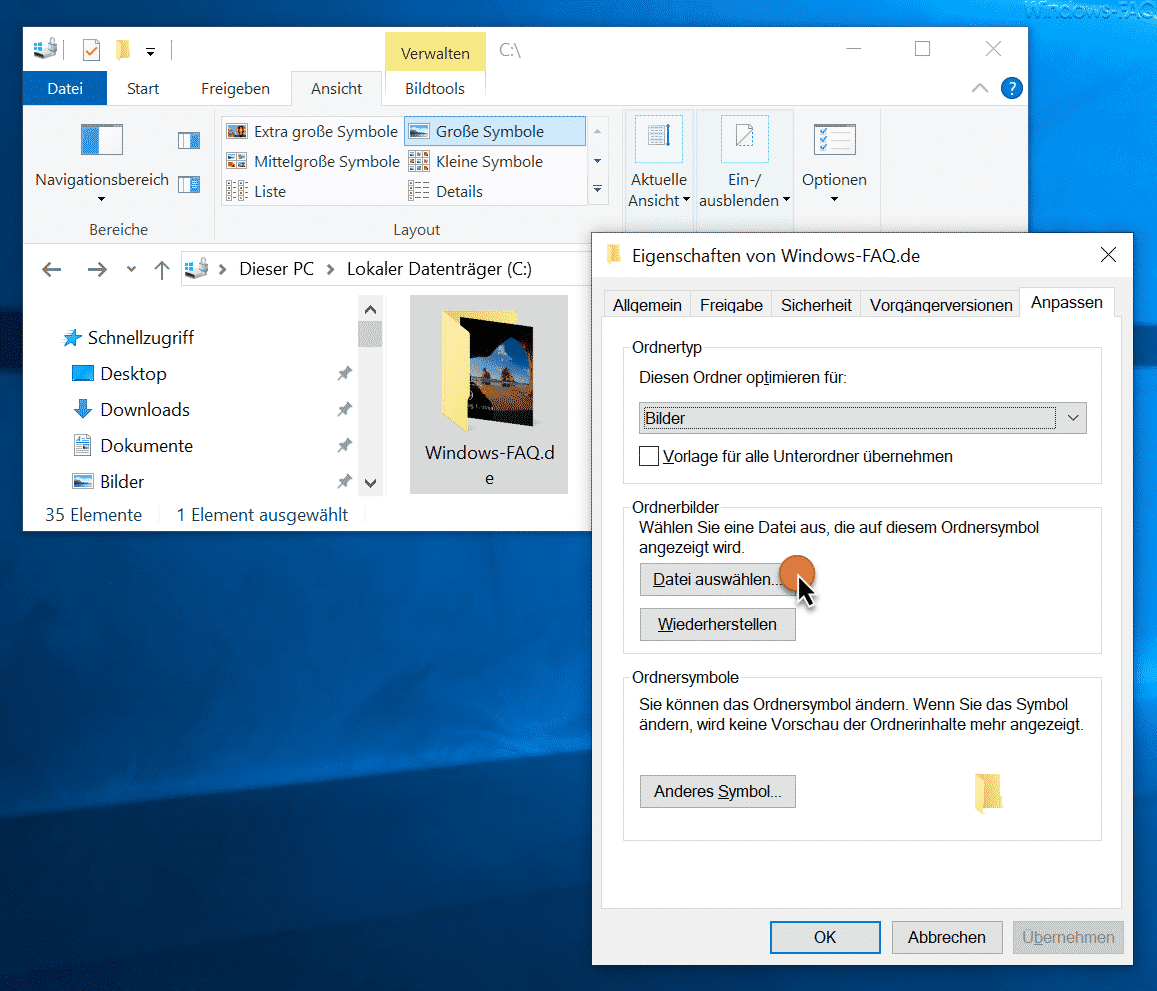Click the back navigation arrow
The image size is (1157, 991).
pyautogui.click(x=52, y=269)
